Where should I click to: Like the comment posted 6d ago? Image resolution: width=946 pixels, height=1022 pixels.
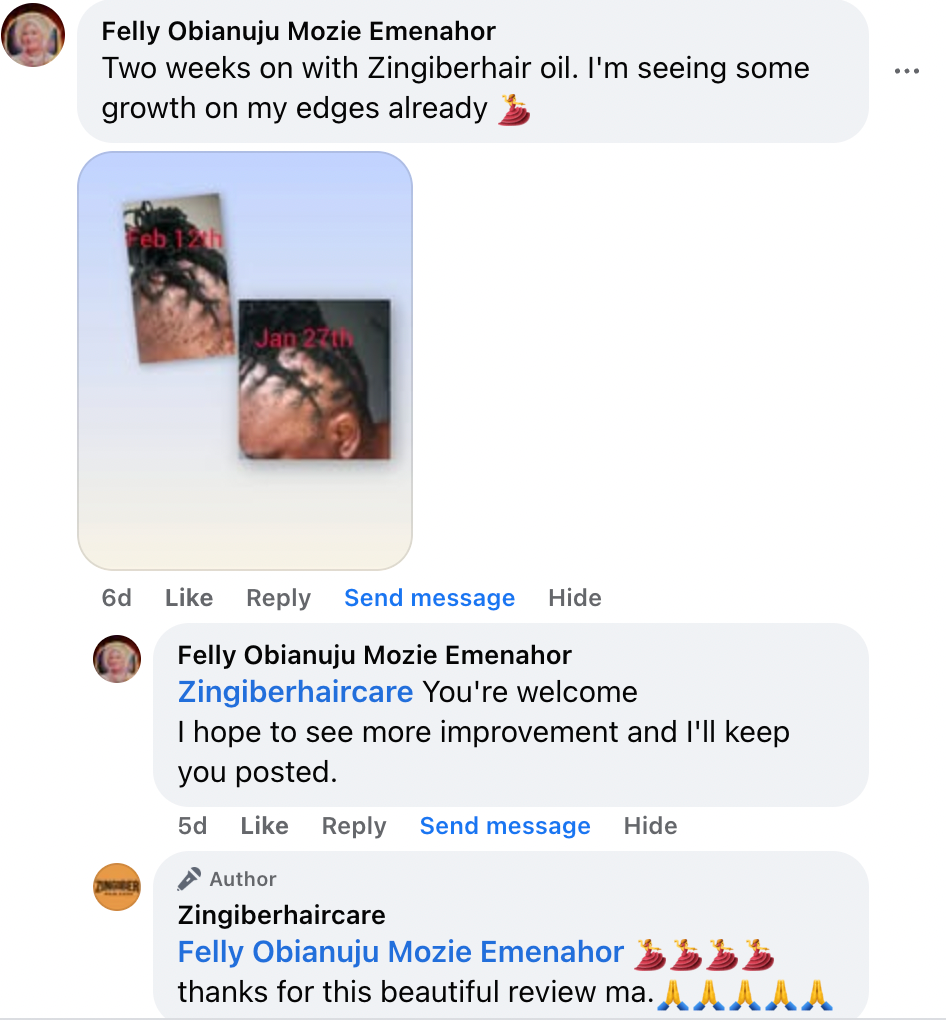pyautogui.click(x=189, y=598)
